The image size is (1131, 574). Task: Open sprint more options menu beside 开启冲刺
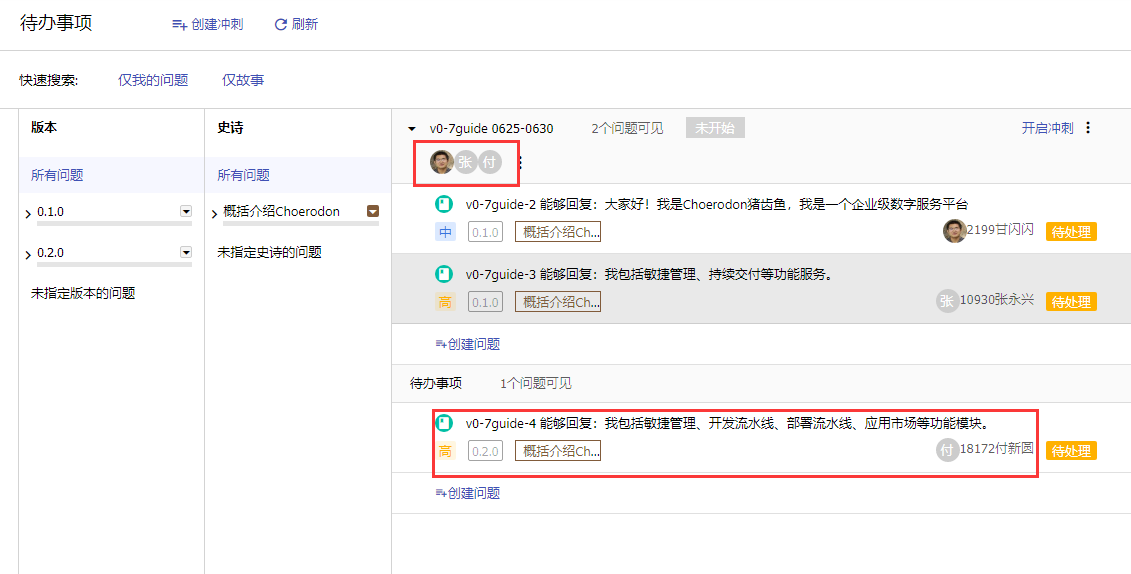1088,128
